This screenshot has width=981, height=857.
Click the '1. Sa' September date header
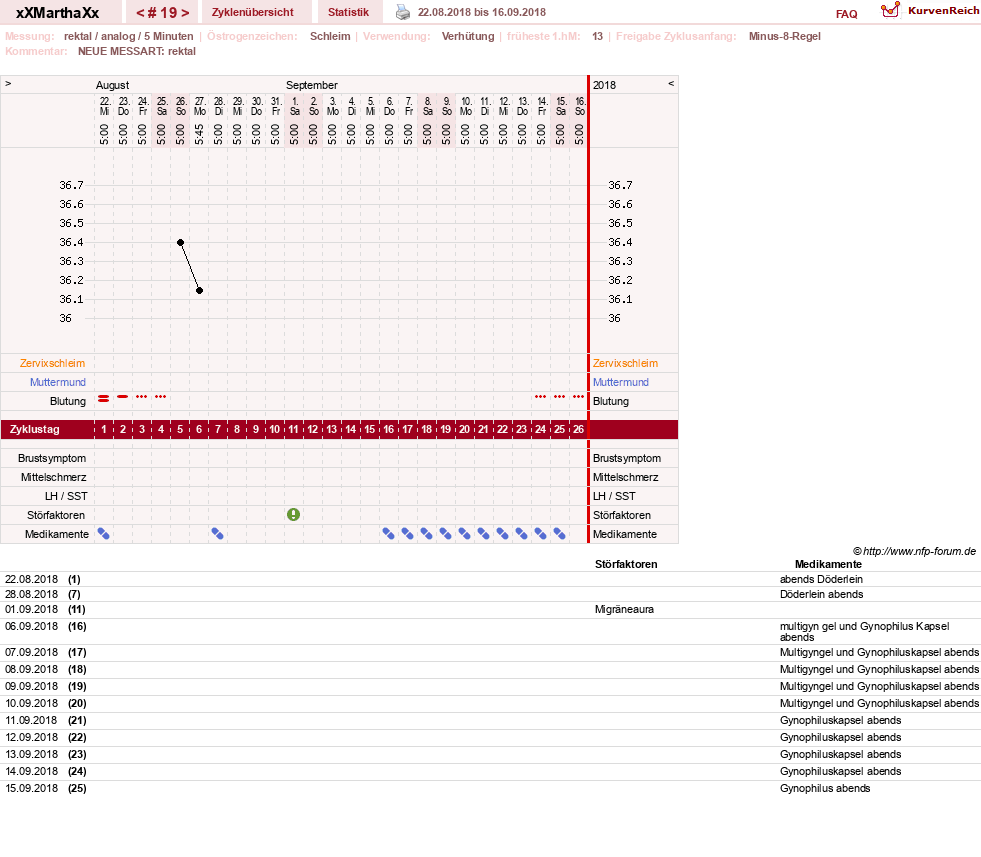295,106
